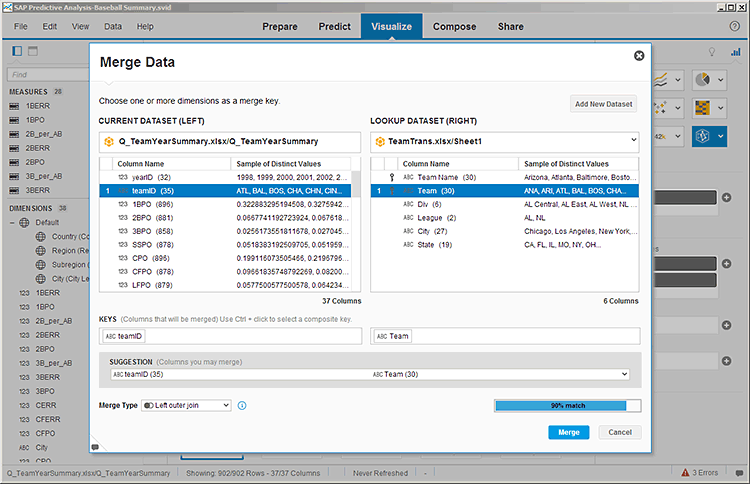Choose the scatter plot chart icon

point(661,108)
